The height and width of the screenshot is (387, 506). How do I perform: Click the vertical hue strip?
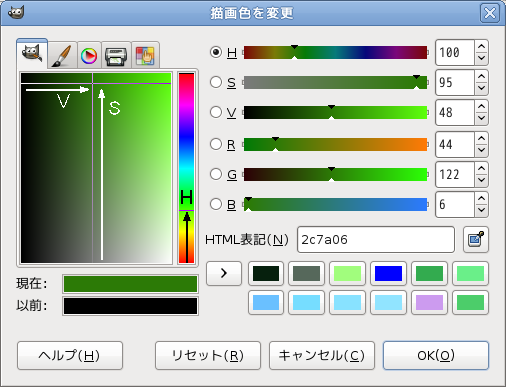[186, 168]
